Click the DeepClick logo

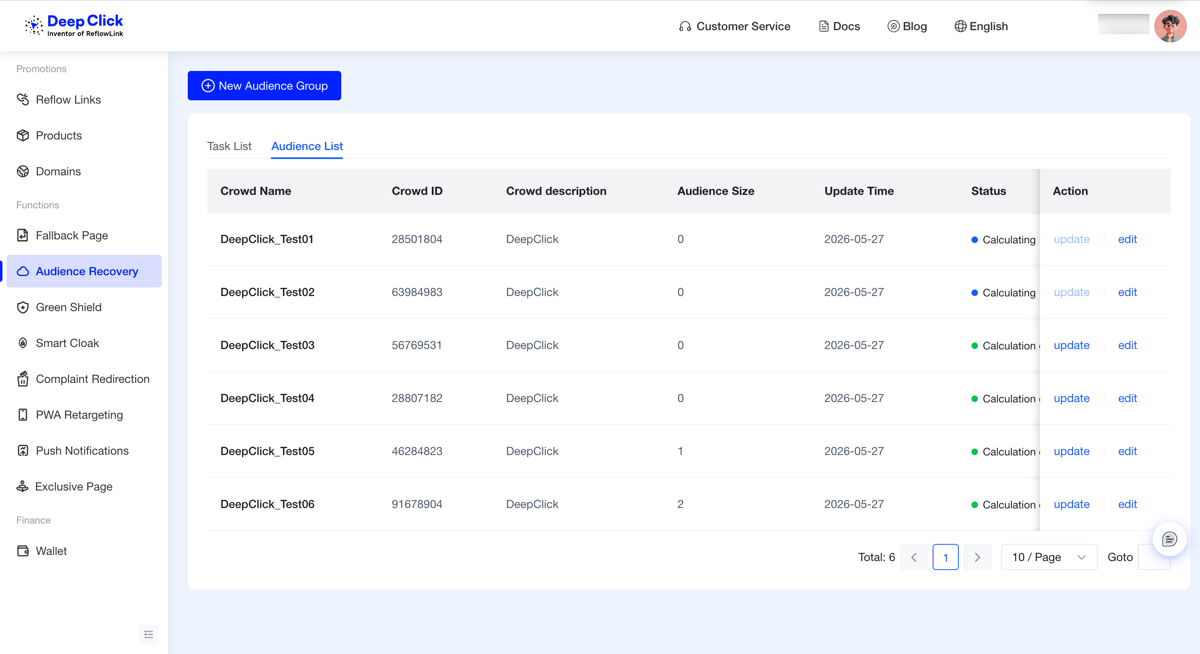(x=74, y=26)
